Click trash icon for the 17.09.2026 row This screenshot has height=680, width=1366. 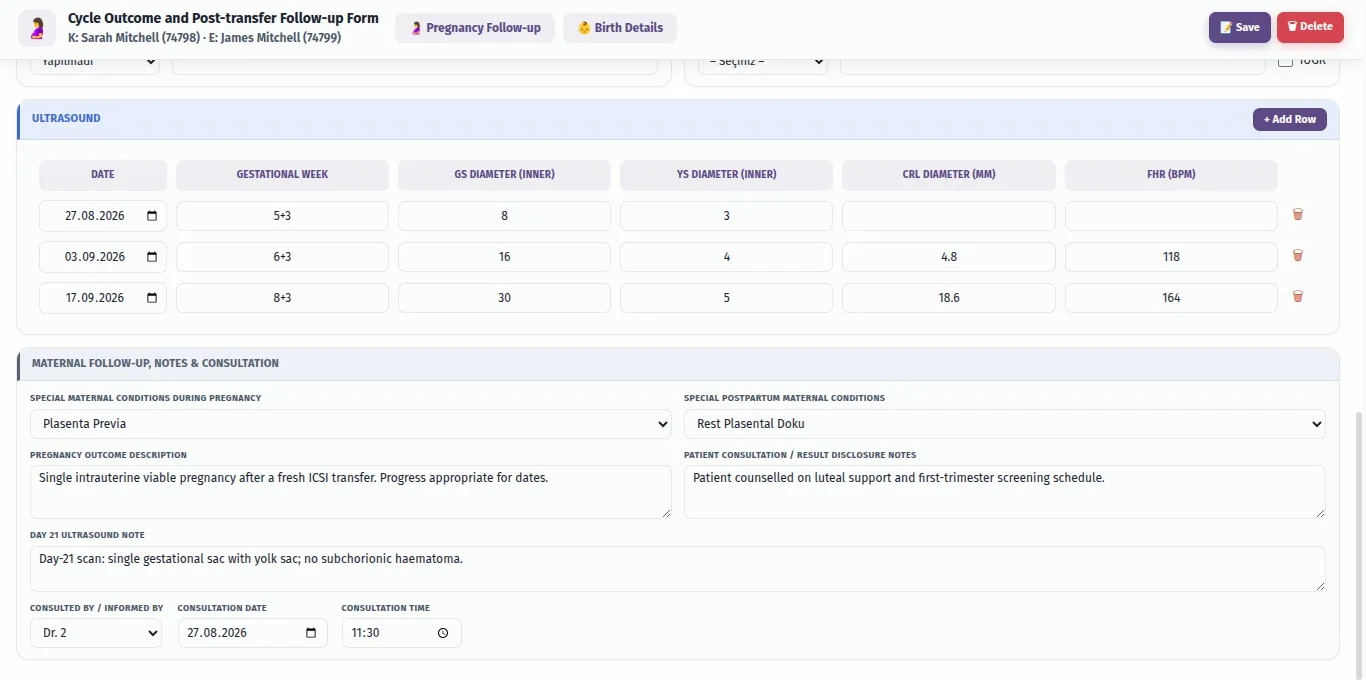pos(1298,296)
